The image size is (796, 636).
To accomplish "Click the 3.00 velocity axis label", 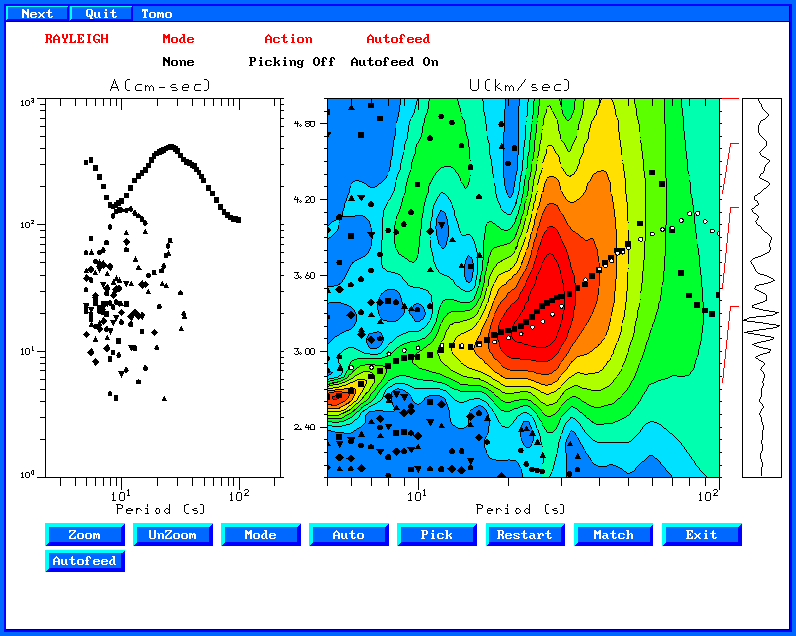I will [x=304, y=351].
